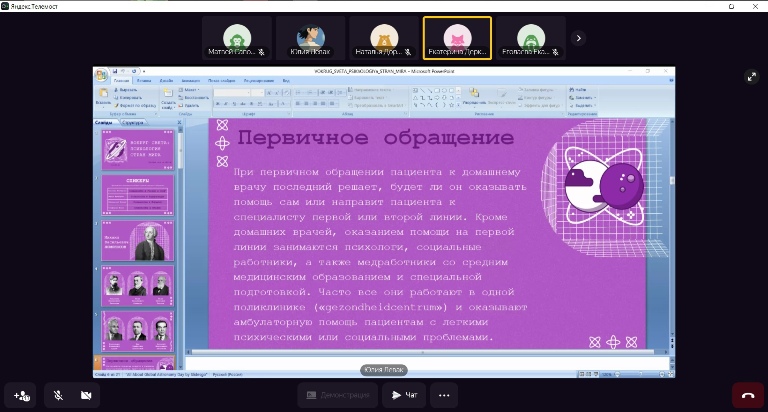This screenshot has height=412, width=768.
Task: Unmute the microphone
Action: (58, 395)
